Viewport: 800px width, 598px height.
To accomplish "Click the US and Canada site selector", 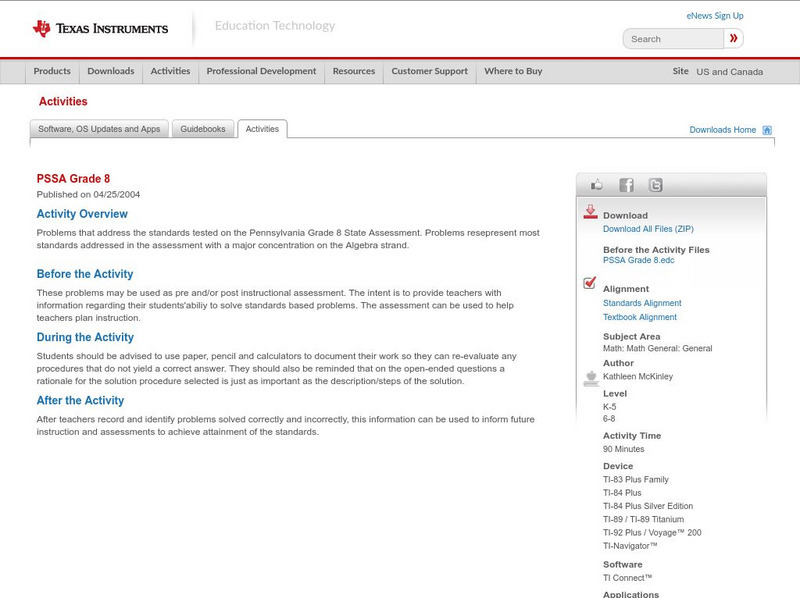I will click(730, 72).
